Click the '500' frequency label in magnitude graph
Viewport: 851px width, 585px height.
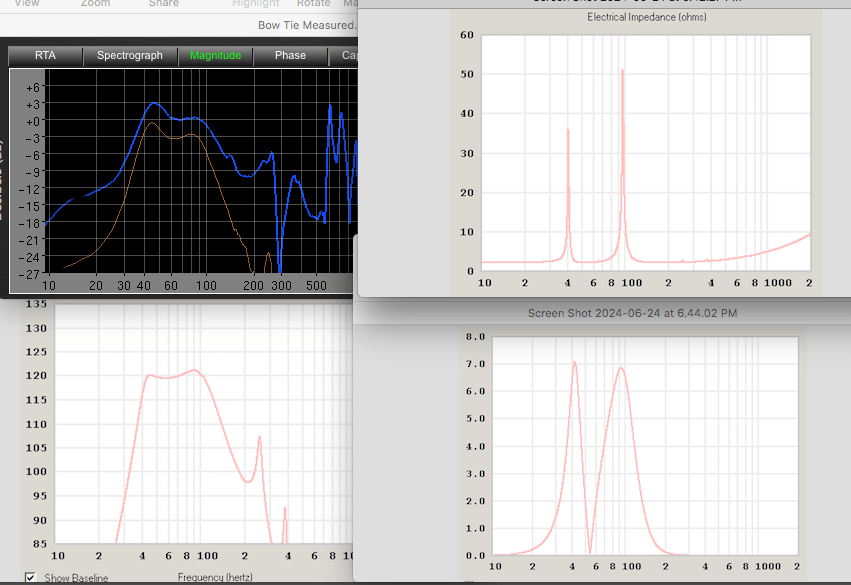316,285
